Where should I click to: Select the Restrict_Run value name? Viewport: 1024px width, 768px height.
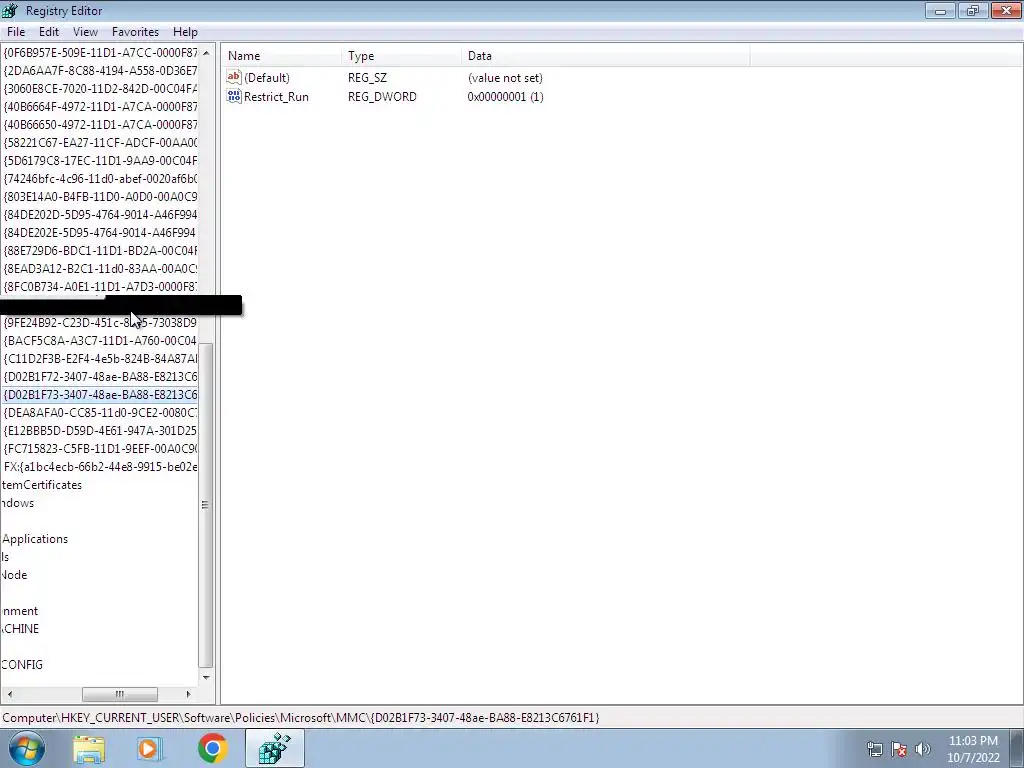click(276, 97)
